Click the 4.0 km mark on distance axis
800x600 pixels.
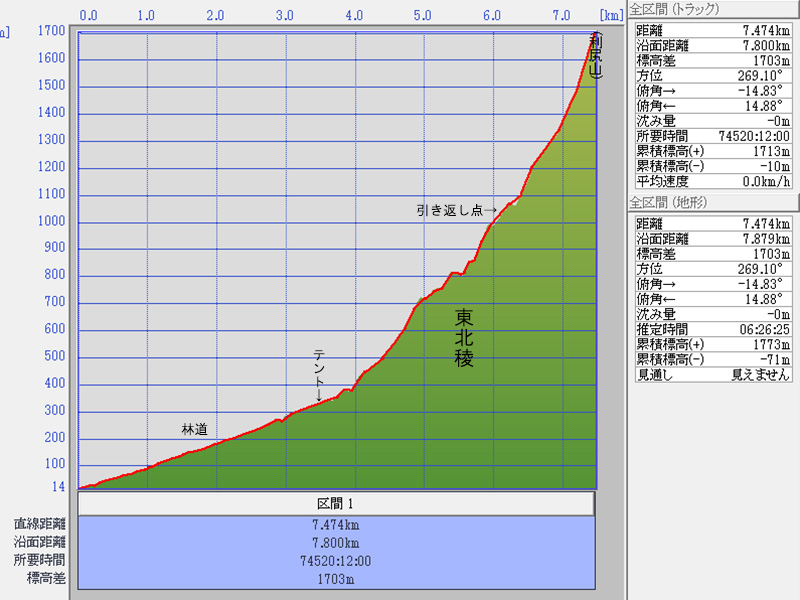pos(353,16)
